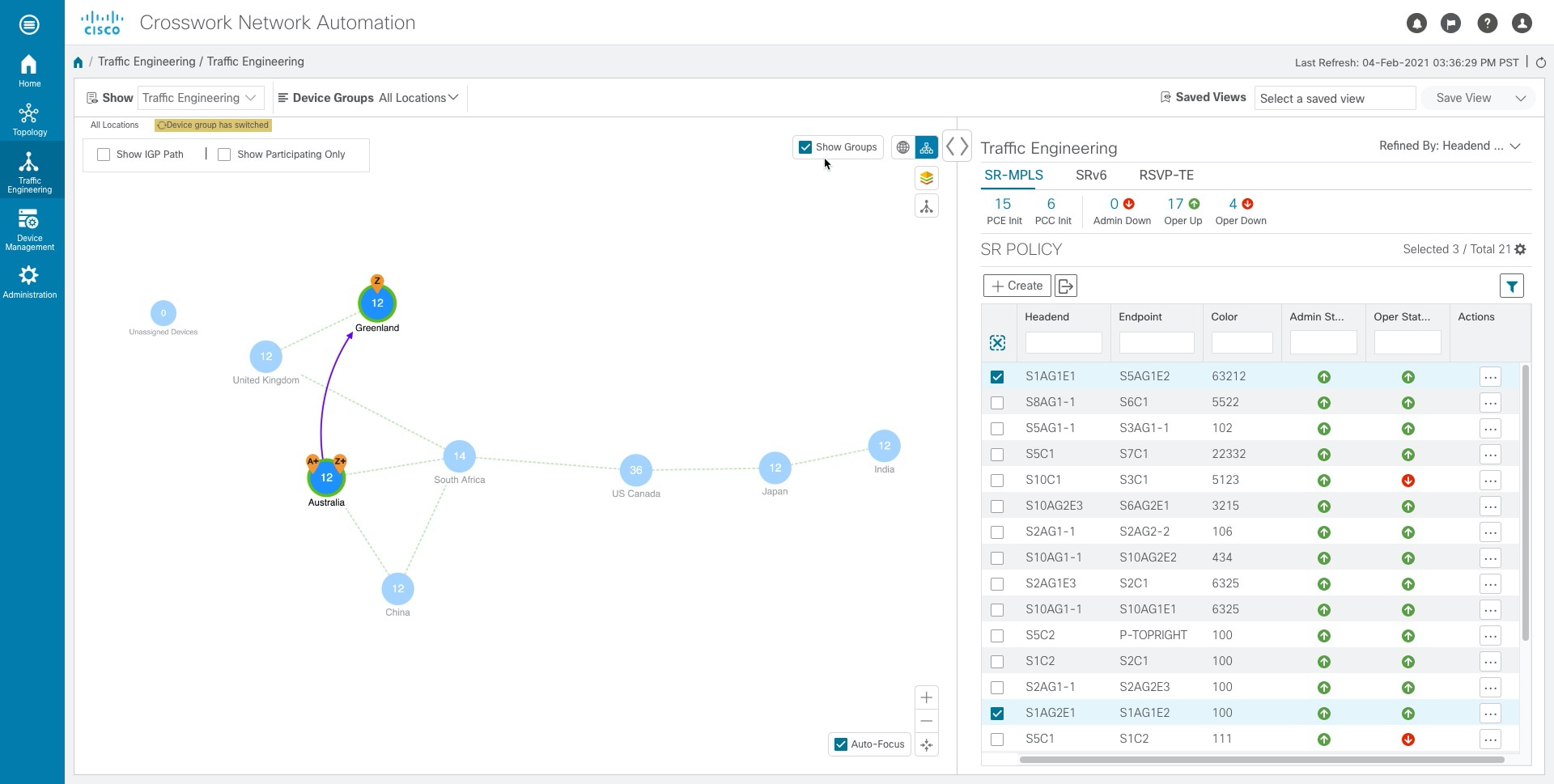Click the refresh icon near Last Refresh
Screen dimensions: 1554x784
pyautogui.click(x=1541, y=62)
